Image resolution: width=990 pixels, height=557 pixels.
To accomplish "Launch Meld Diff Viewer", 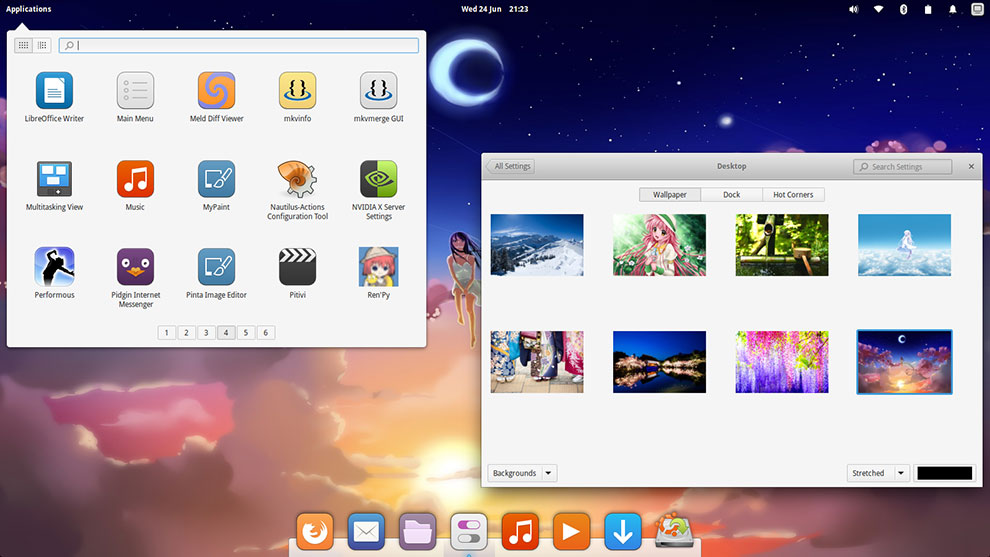I will (x=216, y=91).
